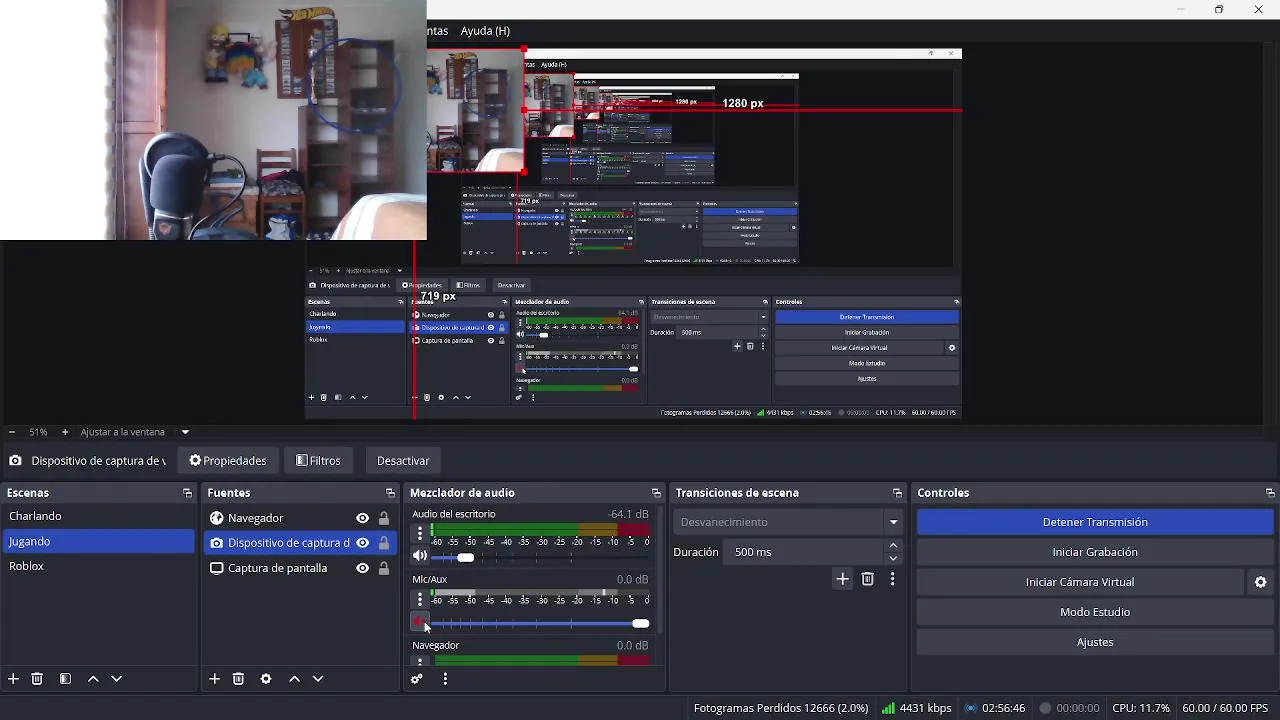
Task: Hide the Dispositivo de captura source eye icon
Action: 362,543
